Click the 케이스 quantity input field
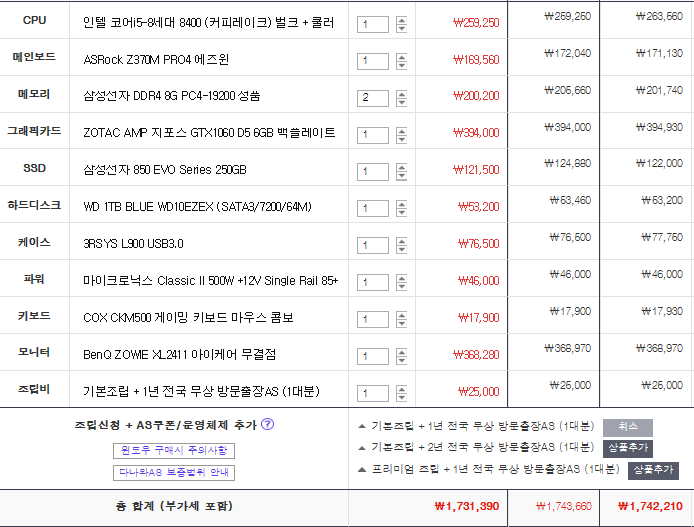This screenshot has width=694, height=527. click(x=373, y=246)
